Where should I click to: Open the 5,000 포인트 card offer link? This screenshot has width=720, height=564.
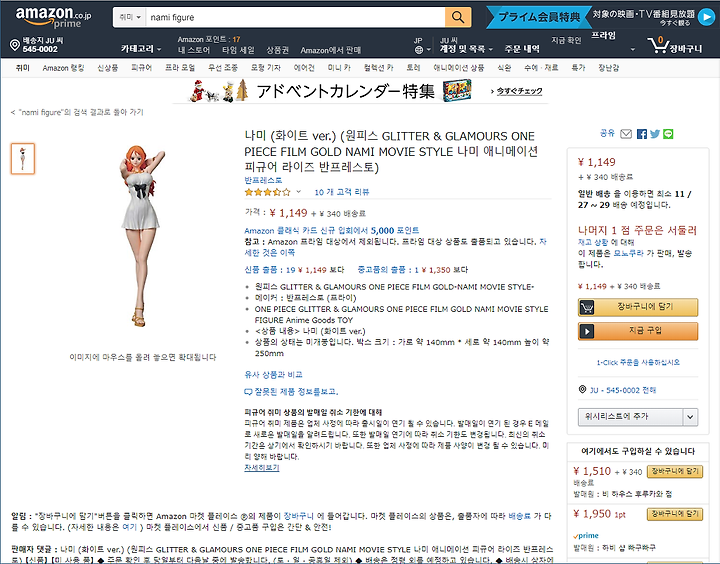pos(332,230)
